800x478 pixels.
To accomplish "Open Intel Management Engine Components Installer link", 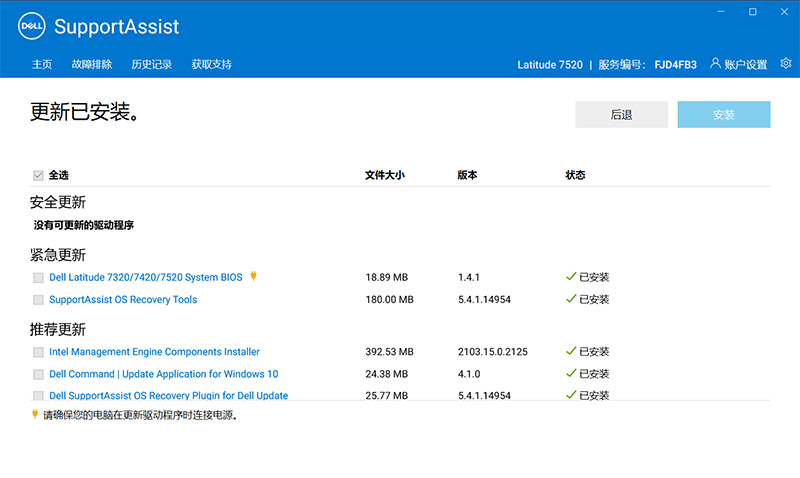I will point(155,351).
